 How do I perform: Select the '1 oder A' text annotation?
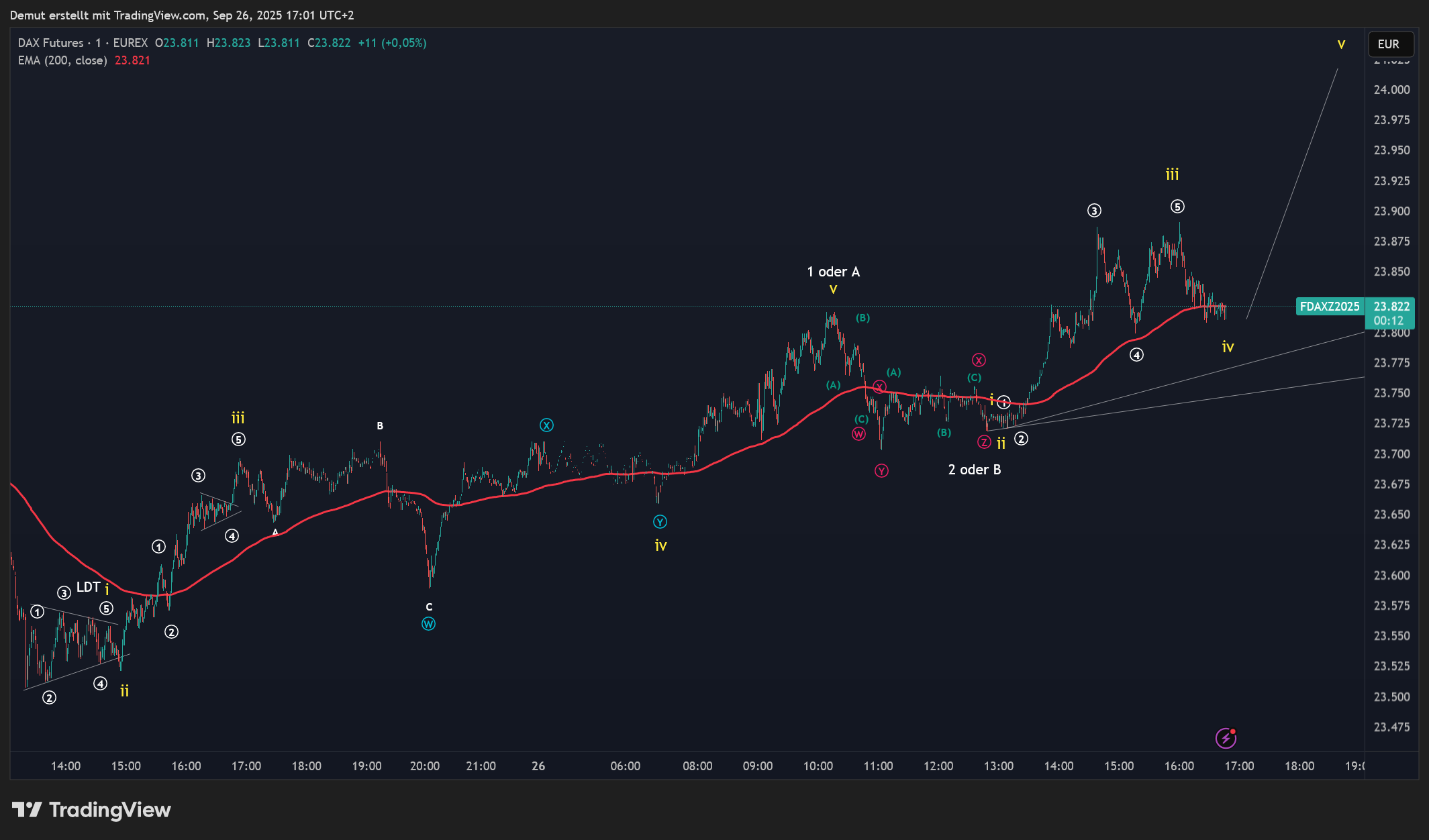pyautogui.click(x=833, y=272)
